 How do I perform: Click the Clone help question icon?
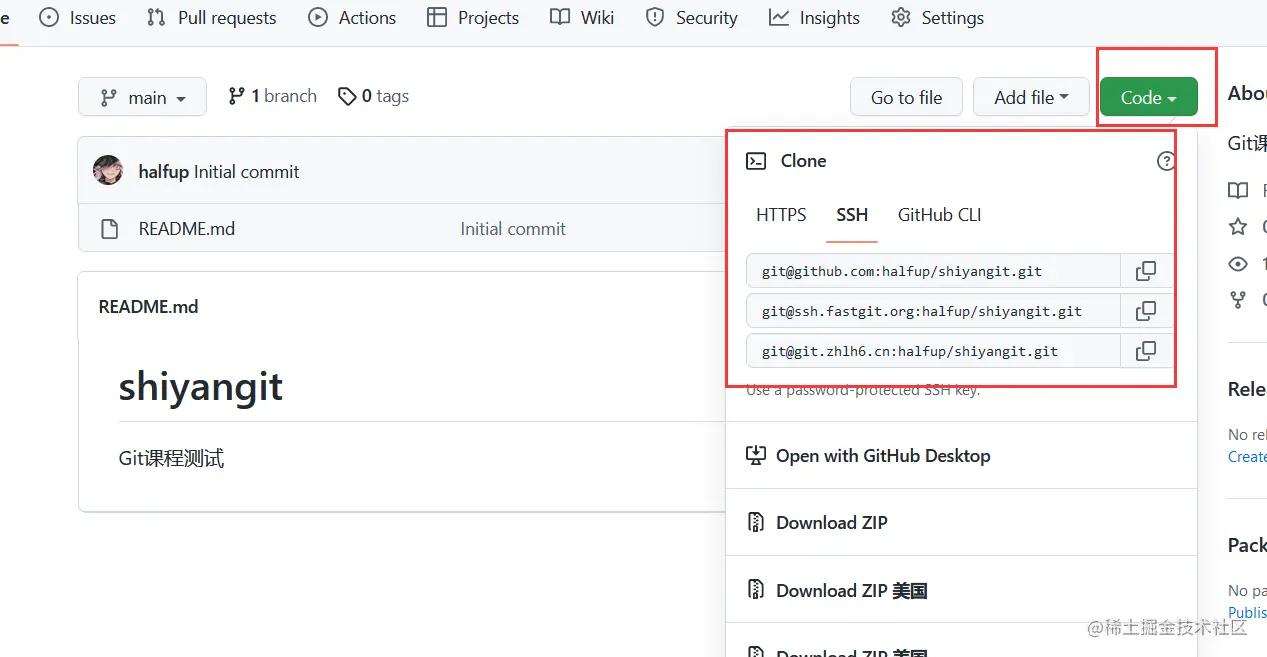coord(1166,161)
